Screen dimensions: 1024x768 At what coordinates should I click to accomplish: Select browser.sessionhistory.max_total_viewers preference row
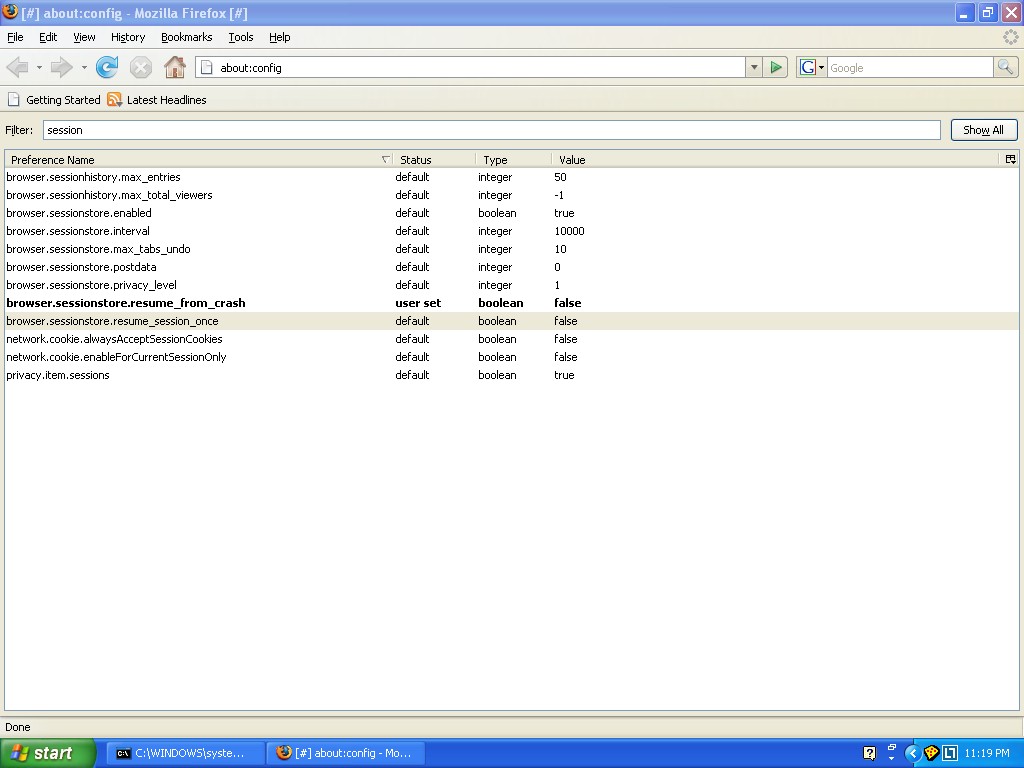pyautogui.click(x=512, y=195)
